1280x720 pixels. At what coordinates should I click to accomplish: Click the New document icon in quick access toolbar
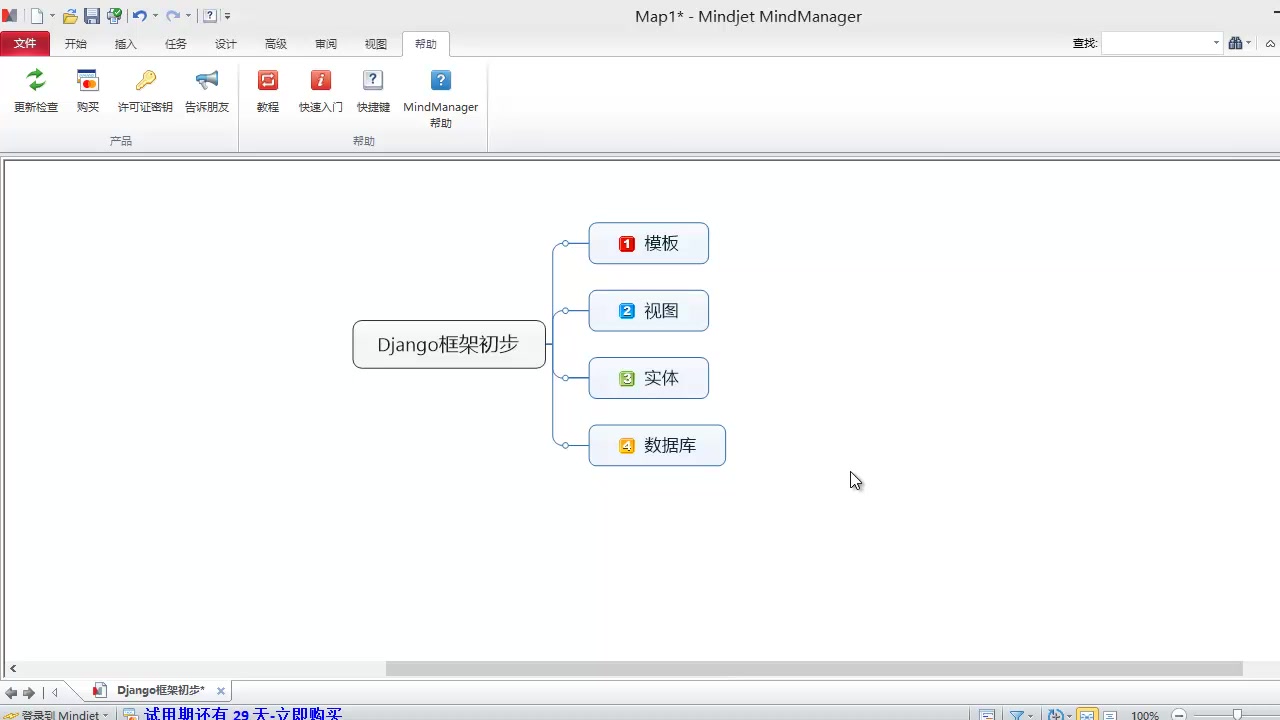[x=37, y=16]
